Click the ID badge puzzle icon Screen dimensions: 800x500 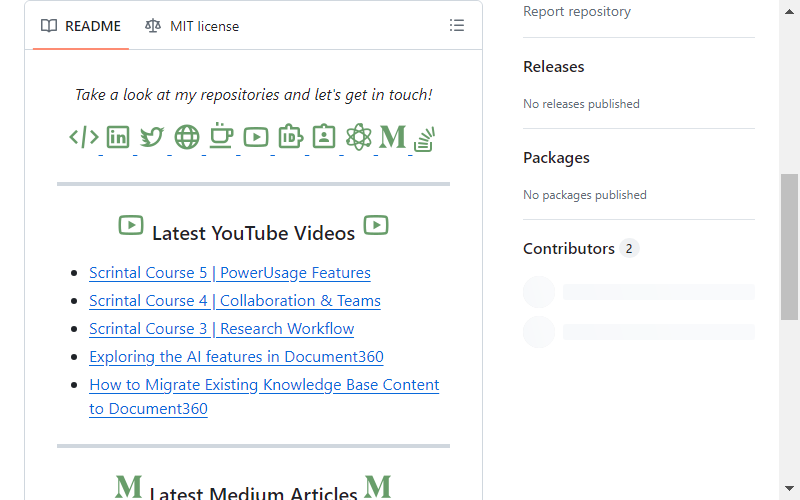coord(290,137)
